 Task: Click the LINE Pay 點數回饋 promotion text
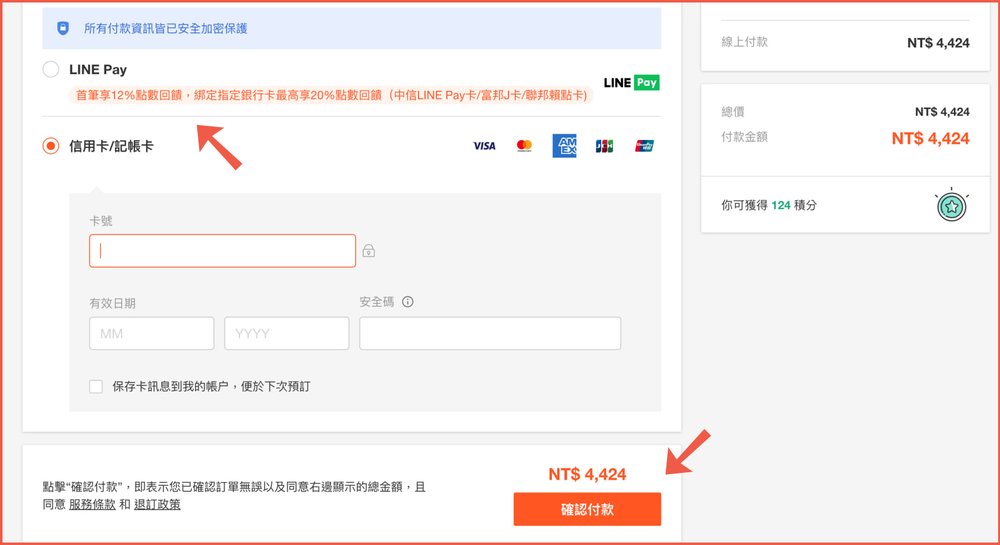click(x=331, y=95)
